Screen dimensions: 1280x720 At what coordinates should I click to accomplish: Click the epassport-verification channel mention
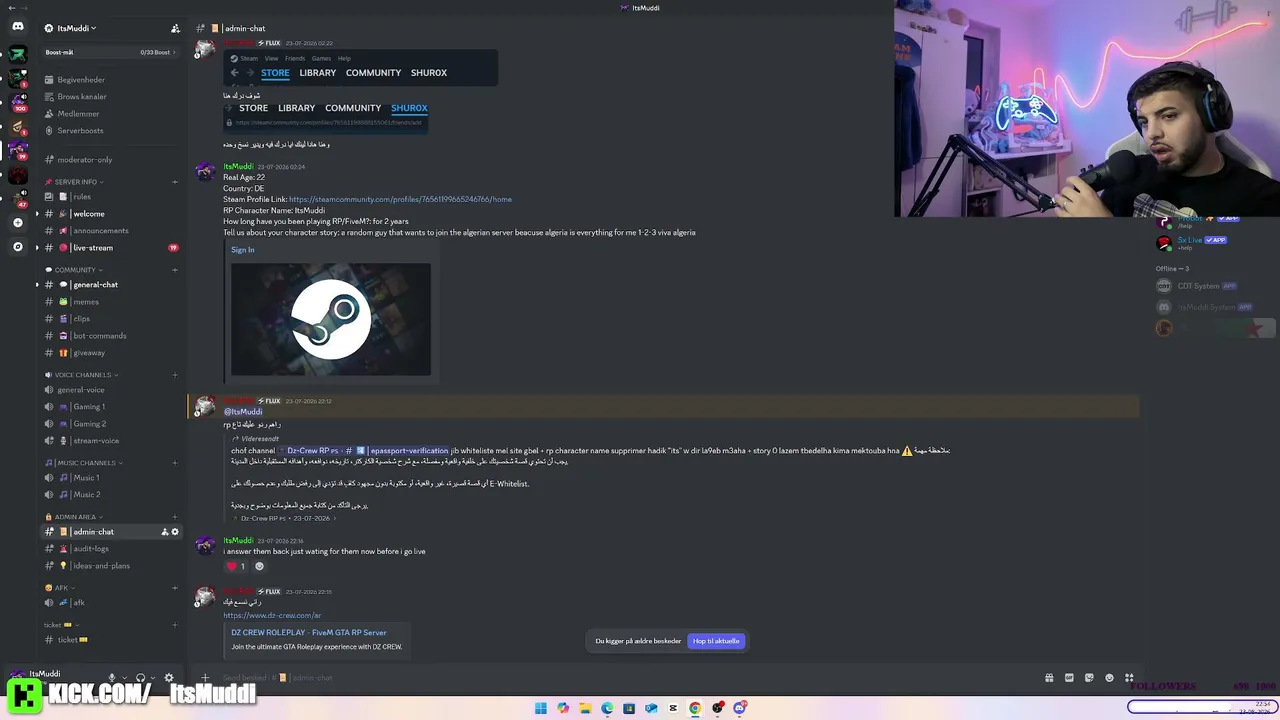[363, 451]
